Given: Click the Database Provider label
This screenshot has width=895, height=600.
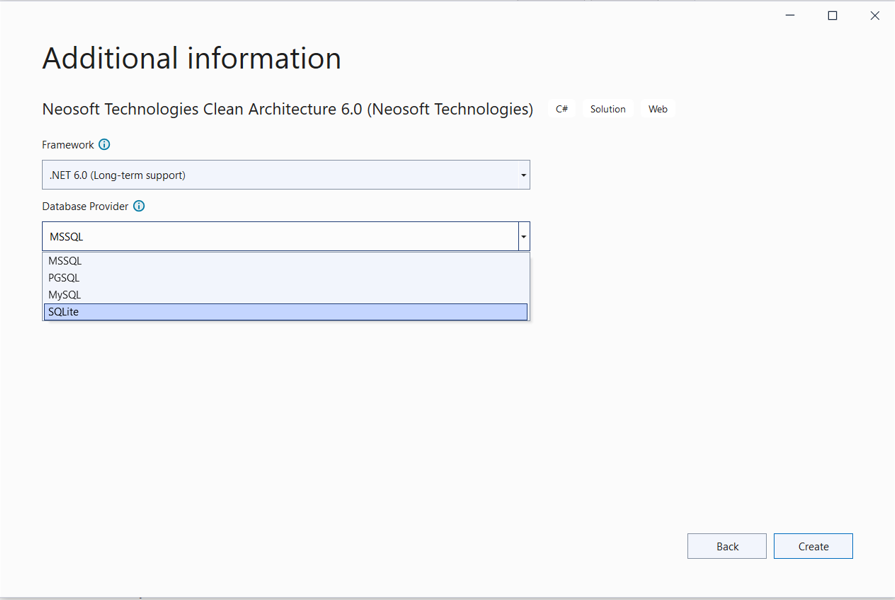Looking at the screenshot, I should coord(85,207).
